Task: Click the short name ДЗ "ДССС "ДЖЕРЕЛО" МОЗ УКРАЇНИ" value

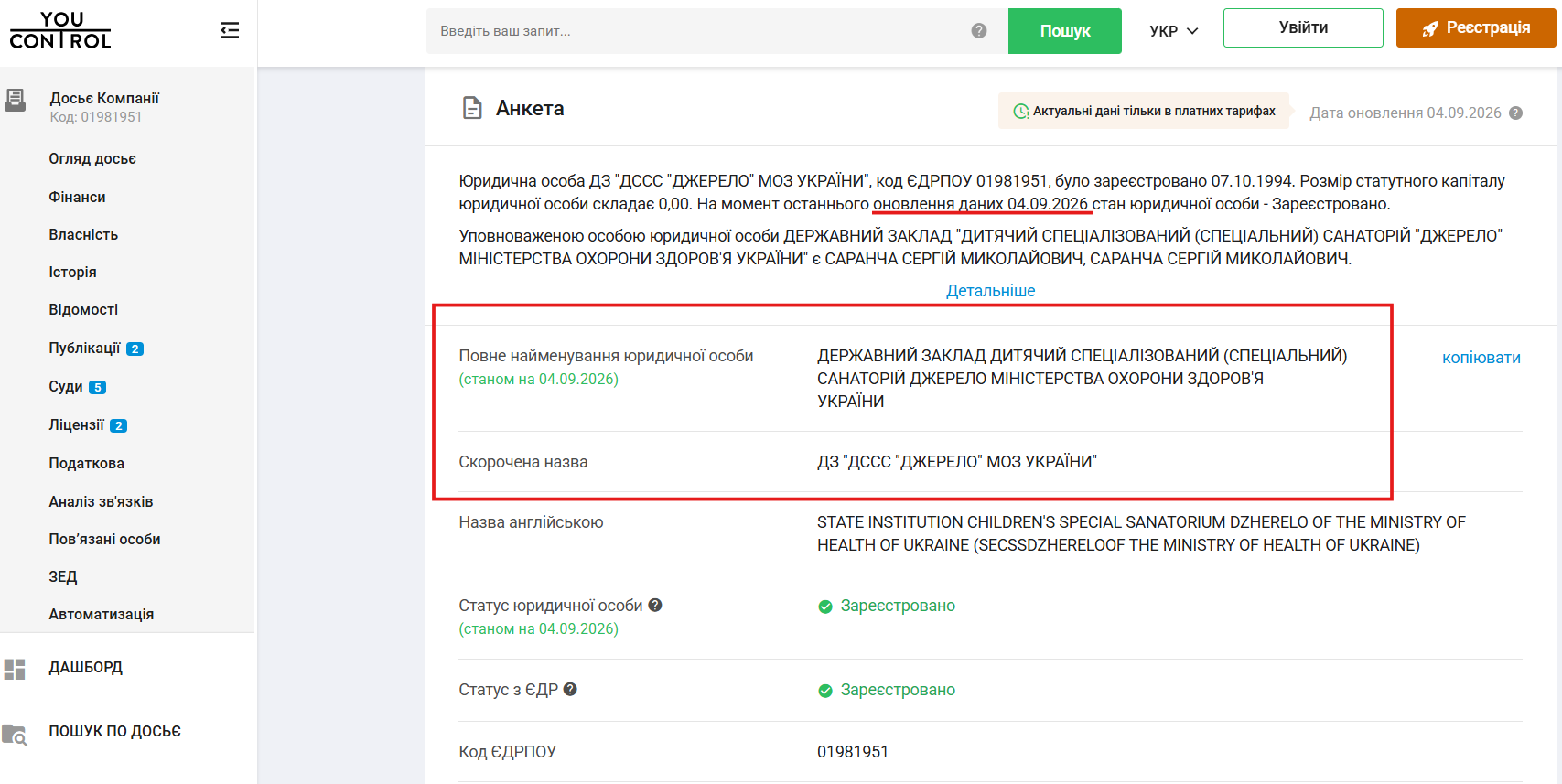Action: 957,462
